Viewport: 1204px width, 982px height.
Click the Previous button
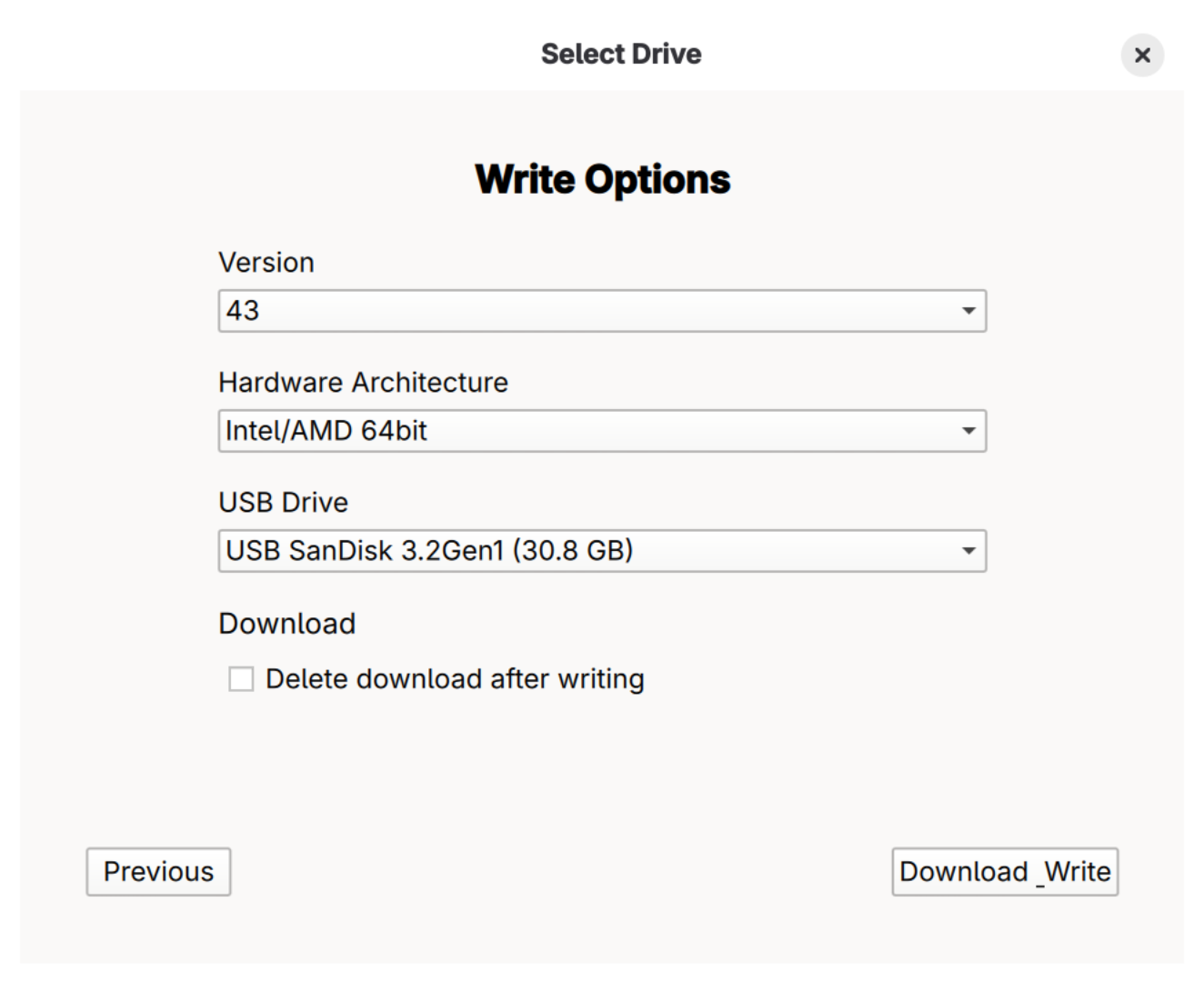click(x=158, y=872)
